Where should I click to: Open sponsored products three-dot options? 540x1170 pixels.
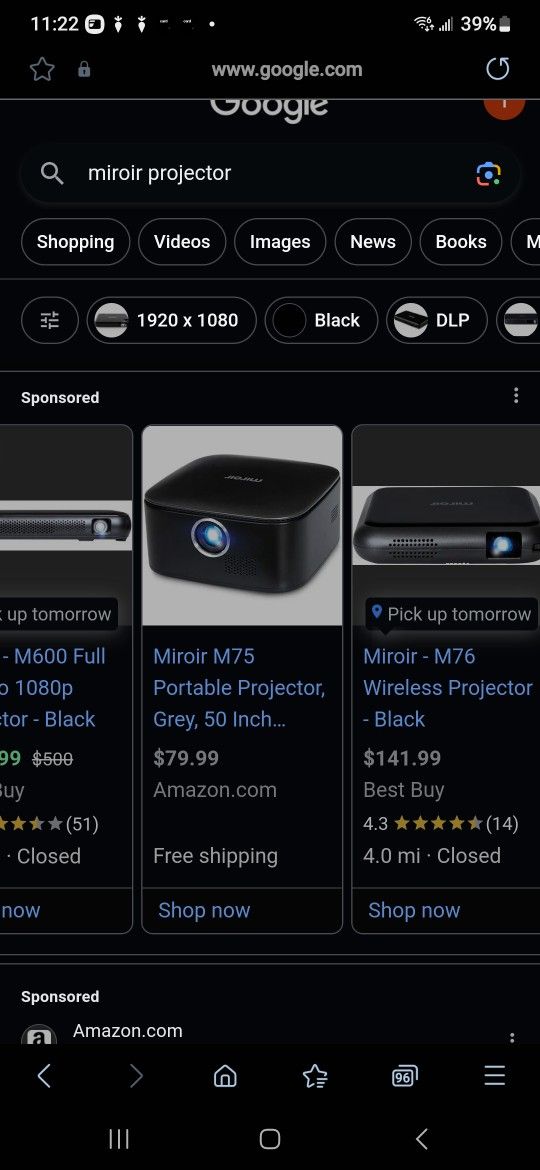coord(515,395)
